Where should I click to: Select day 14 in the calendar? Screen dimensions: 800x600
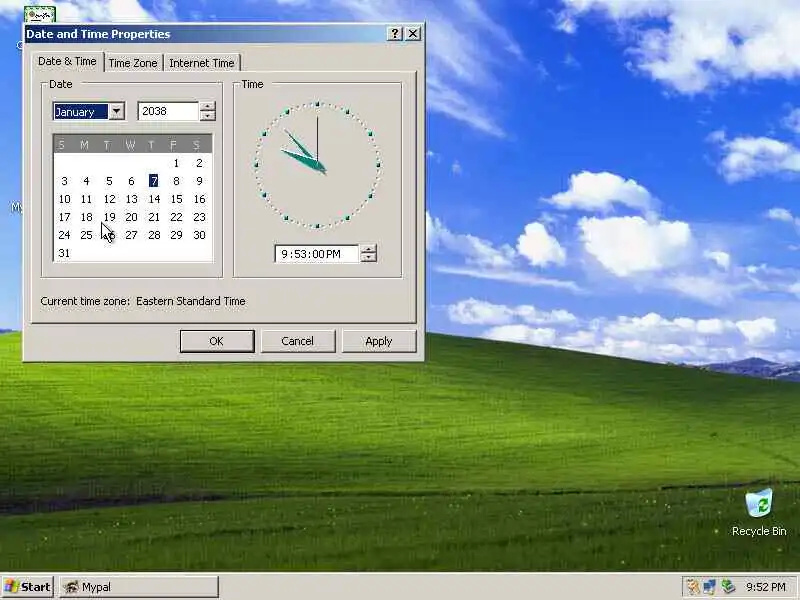coord(154,199)
